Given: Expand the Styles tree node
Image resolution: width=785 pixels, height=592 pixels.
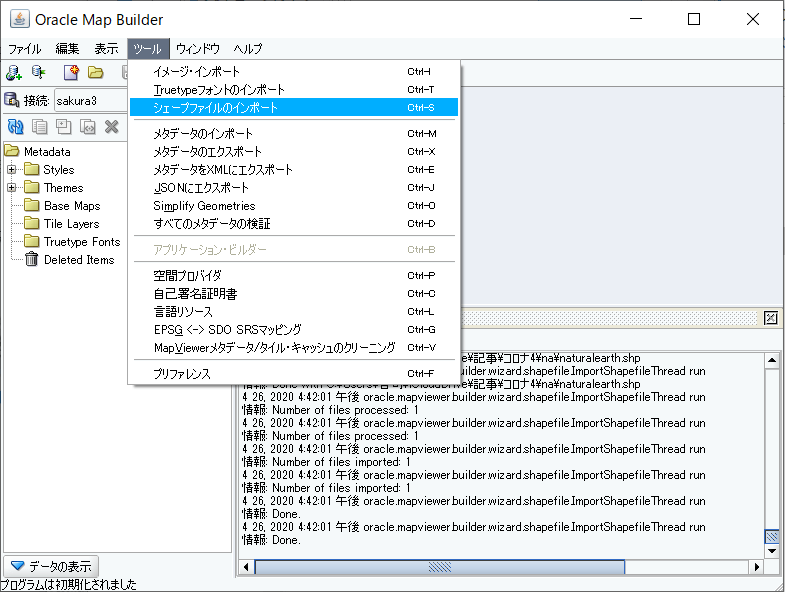Looking at the screenshot, I should click(12, 170).
